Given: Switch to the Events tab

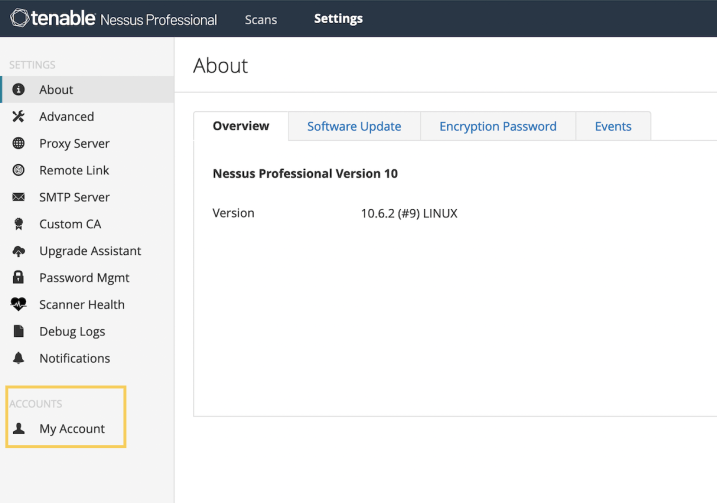Looking at the screenshot, I should click(x=613, y=126).
